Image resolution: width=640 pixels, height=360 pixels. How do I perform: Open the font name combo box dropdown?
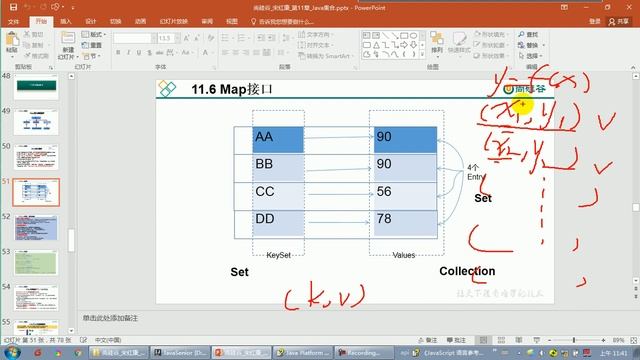[154, 38]
